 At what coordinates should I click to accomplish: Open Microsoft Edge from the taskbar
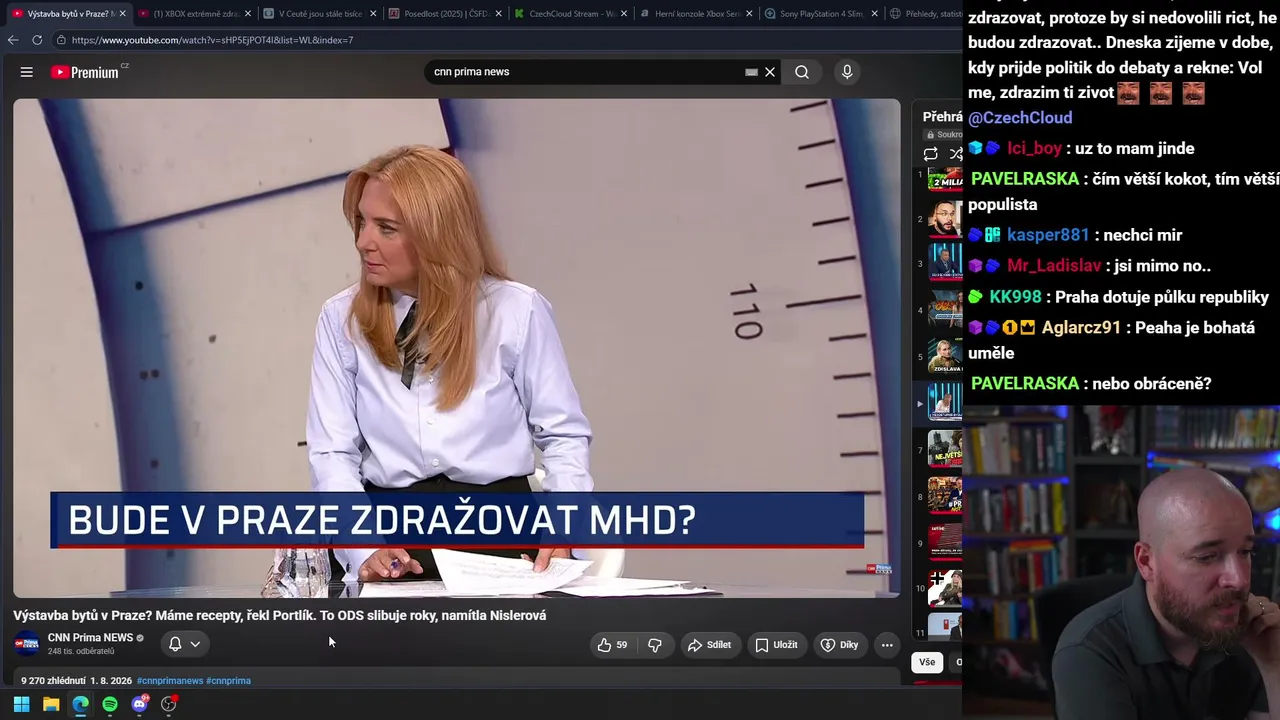tap(80, 704)
